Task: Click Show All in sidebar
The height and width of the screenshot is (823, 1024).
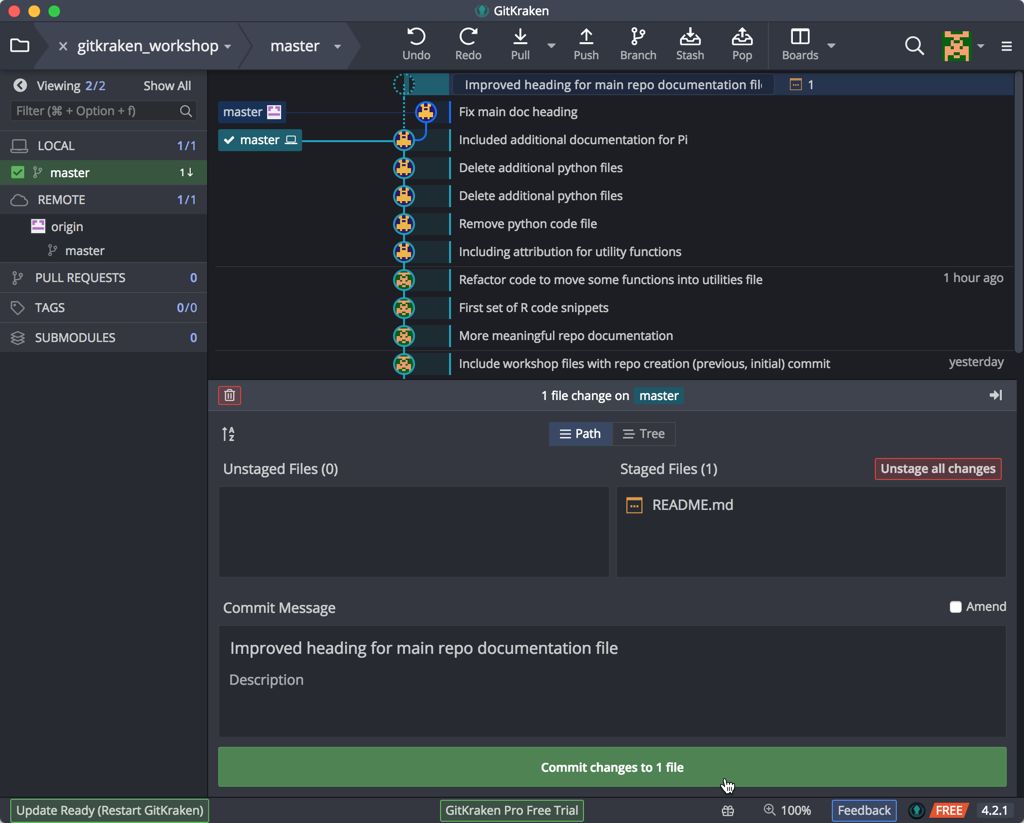Action: click(x=167, y=86)
